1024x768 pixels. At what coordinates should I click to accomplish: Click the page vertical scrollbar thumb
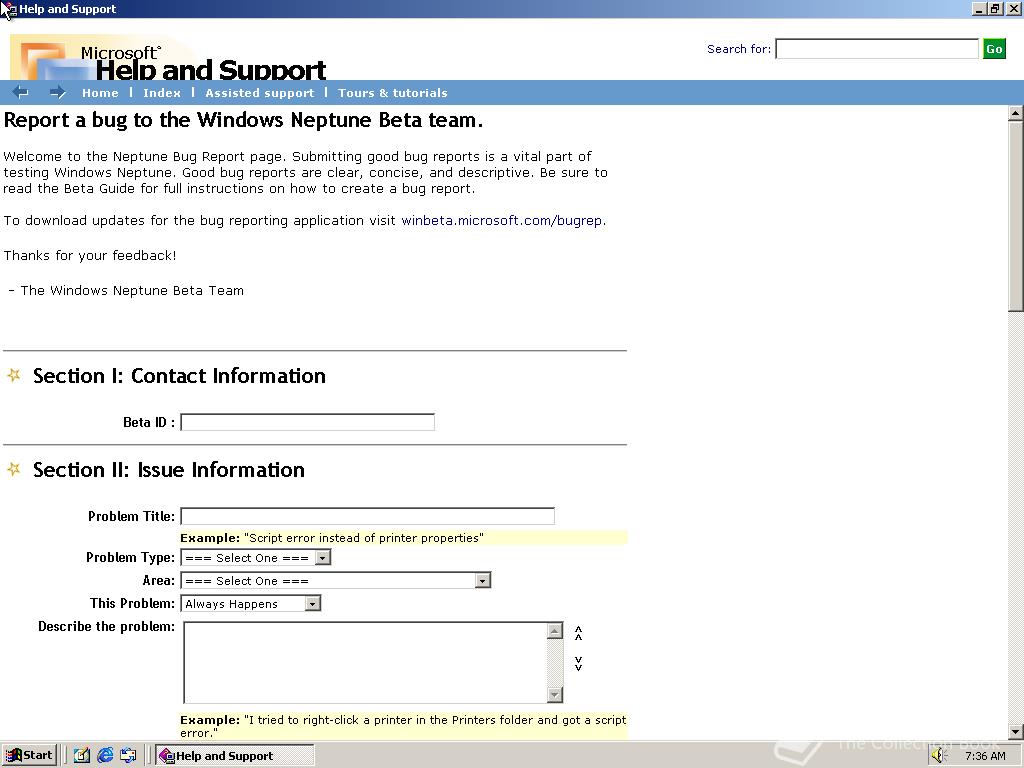click(x=1016, y=216)
